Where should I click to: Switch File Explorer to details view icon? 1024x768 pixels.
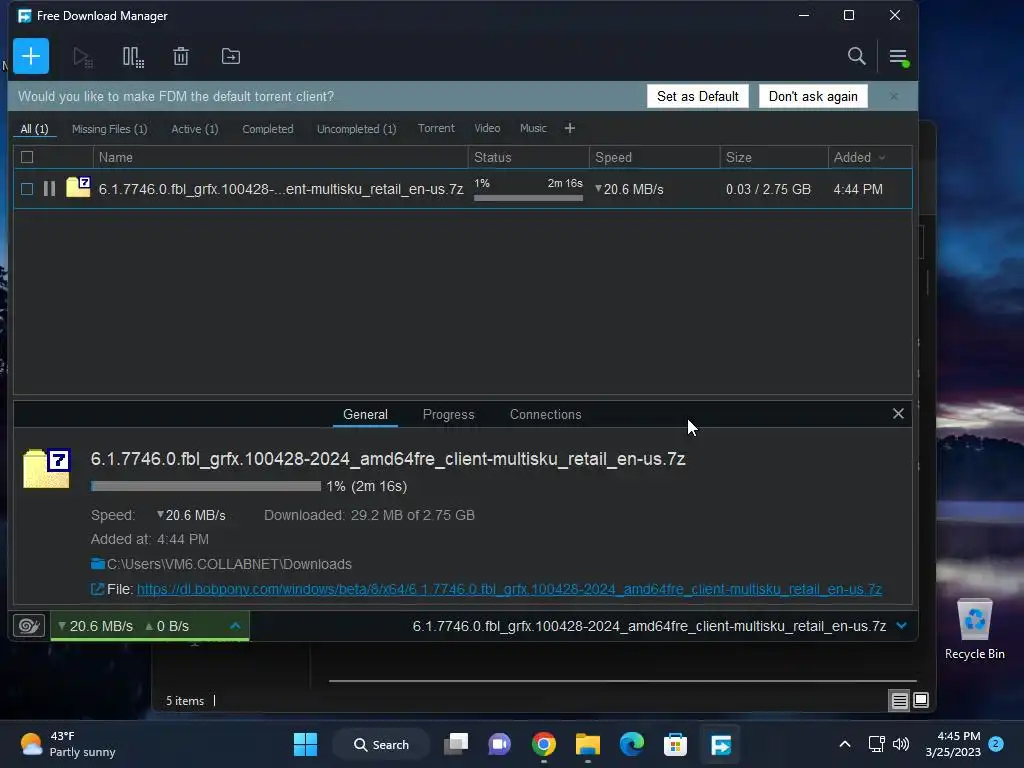[x=899, y=701]
